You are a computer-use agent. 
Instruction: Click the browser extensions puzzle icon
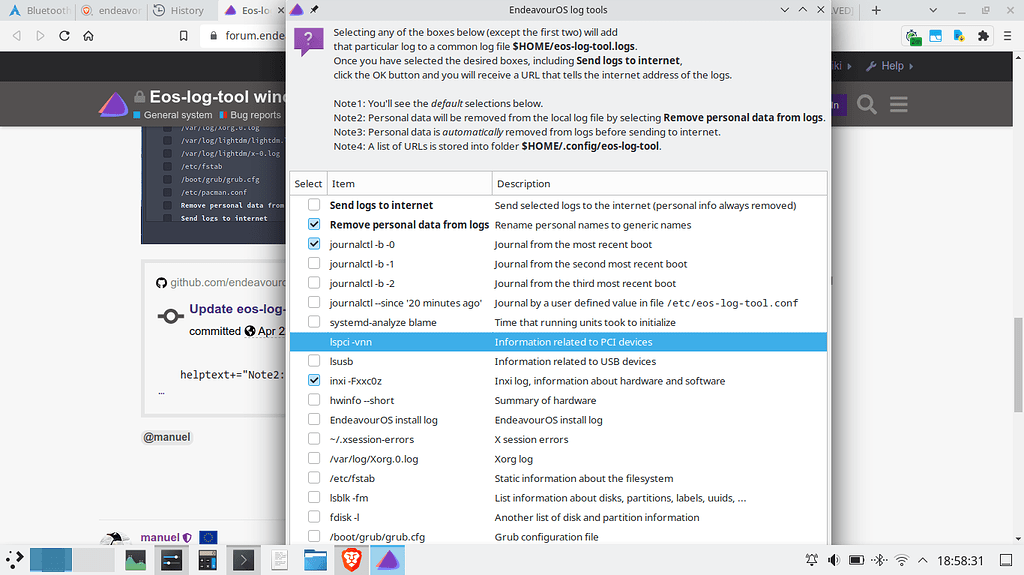tap(983, 36)
